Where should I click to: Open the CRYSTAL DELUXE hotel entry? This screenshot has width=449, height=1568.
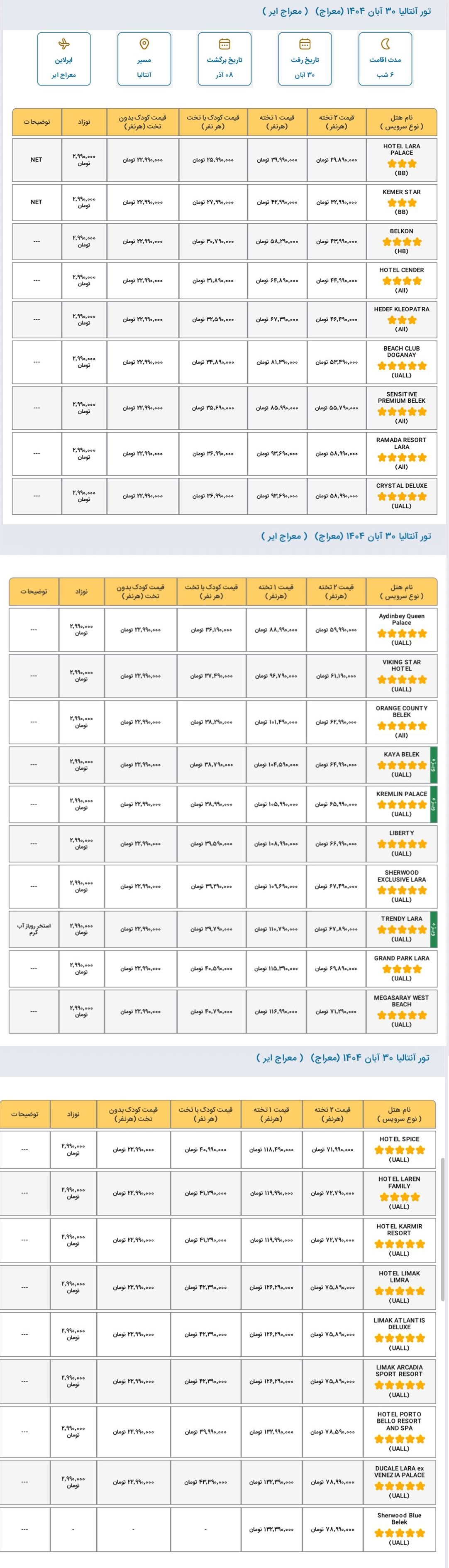point(402,486)
